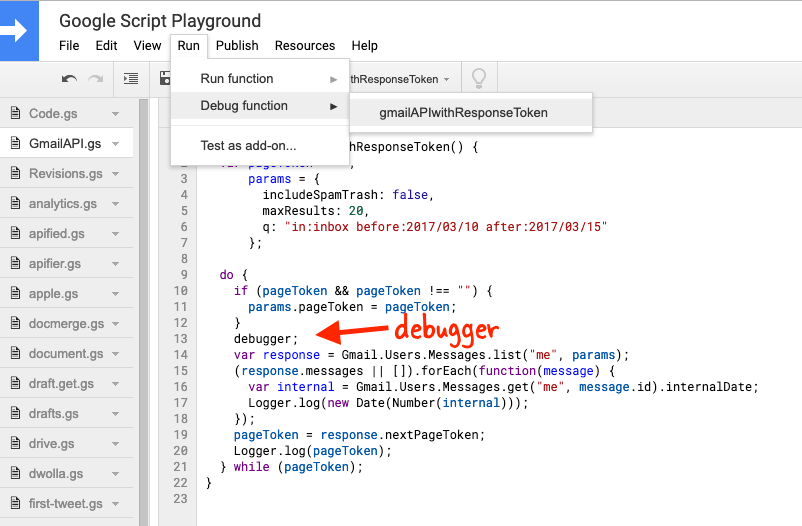
Task: Click the file icon beside docmerge.gs
Action: (15, 323)
